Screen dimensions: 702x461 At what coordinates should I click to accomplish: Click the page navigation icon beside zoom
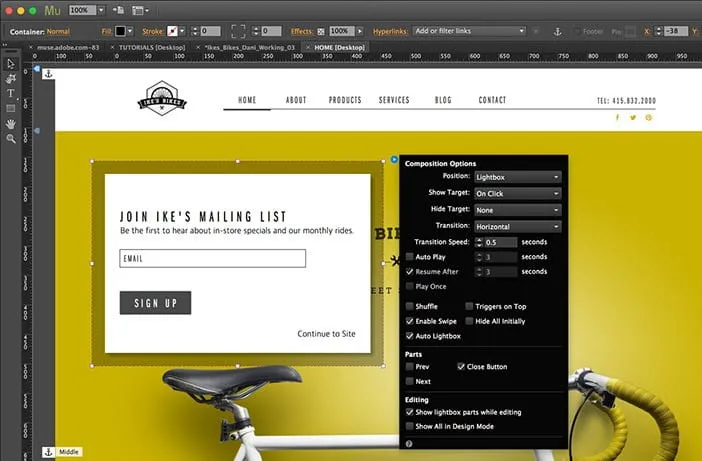tap(119, 10)
